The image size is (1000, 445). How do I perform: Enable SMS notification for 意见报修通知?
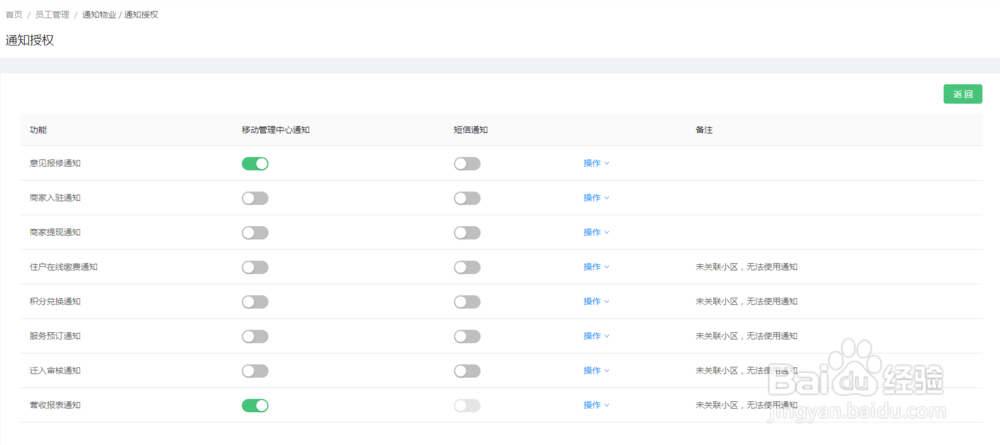[467, 164]
